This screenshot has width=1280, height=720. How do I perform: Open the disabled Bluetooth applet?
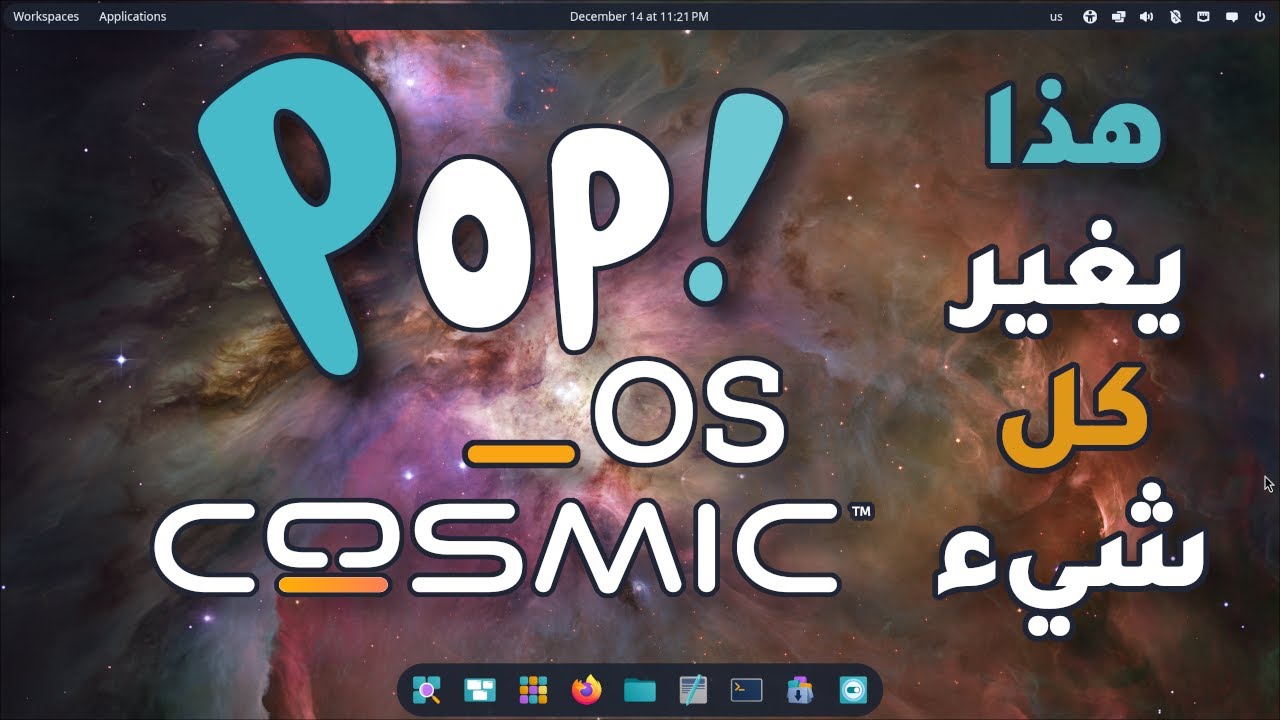1176,16
